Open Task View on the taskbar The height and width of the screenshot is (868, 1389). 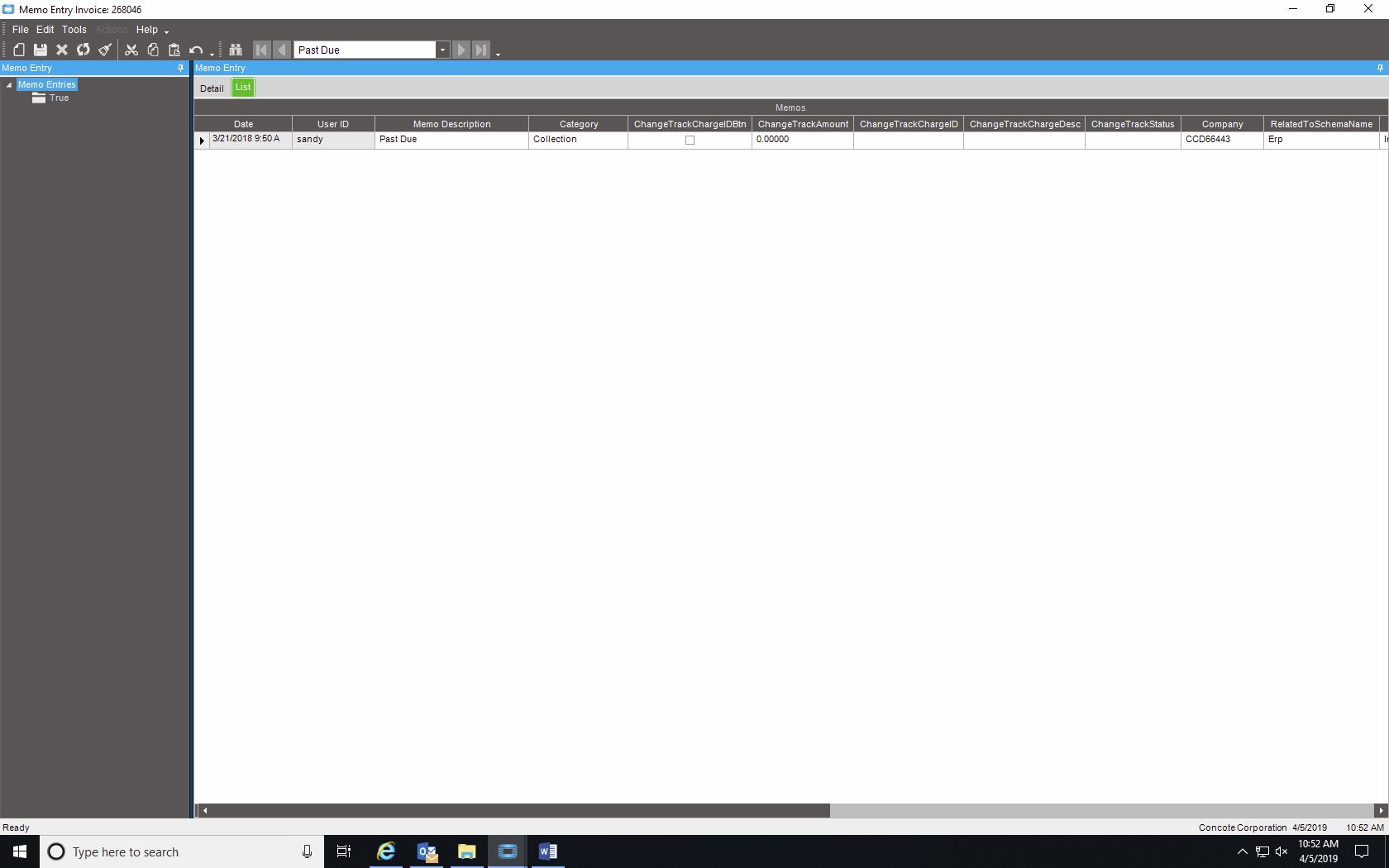[344, 851]
